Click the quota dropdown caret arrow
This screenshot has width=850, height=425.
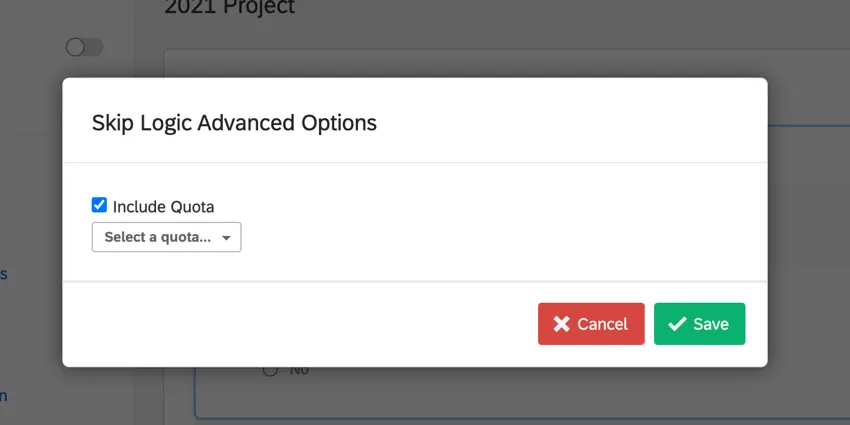[x=227, y=238]
